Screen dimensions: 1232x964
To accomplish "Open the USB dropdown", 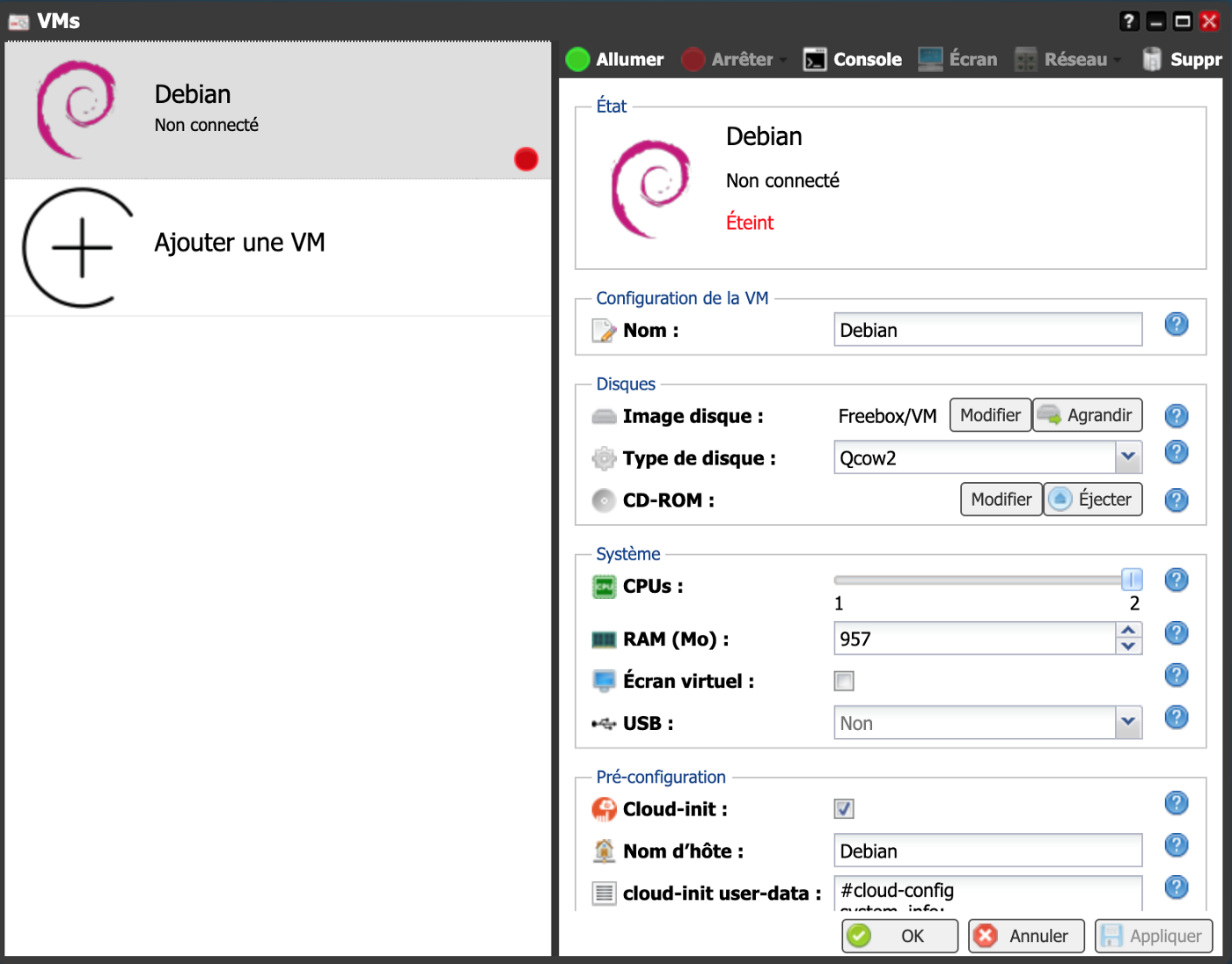I will coord(1128,722).
